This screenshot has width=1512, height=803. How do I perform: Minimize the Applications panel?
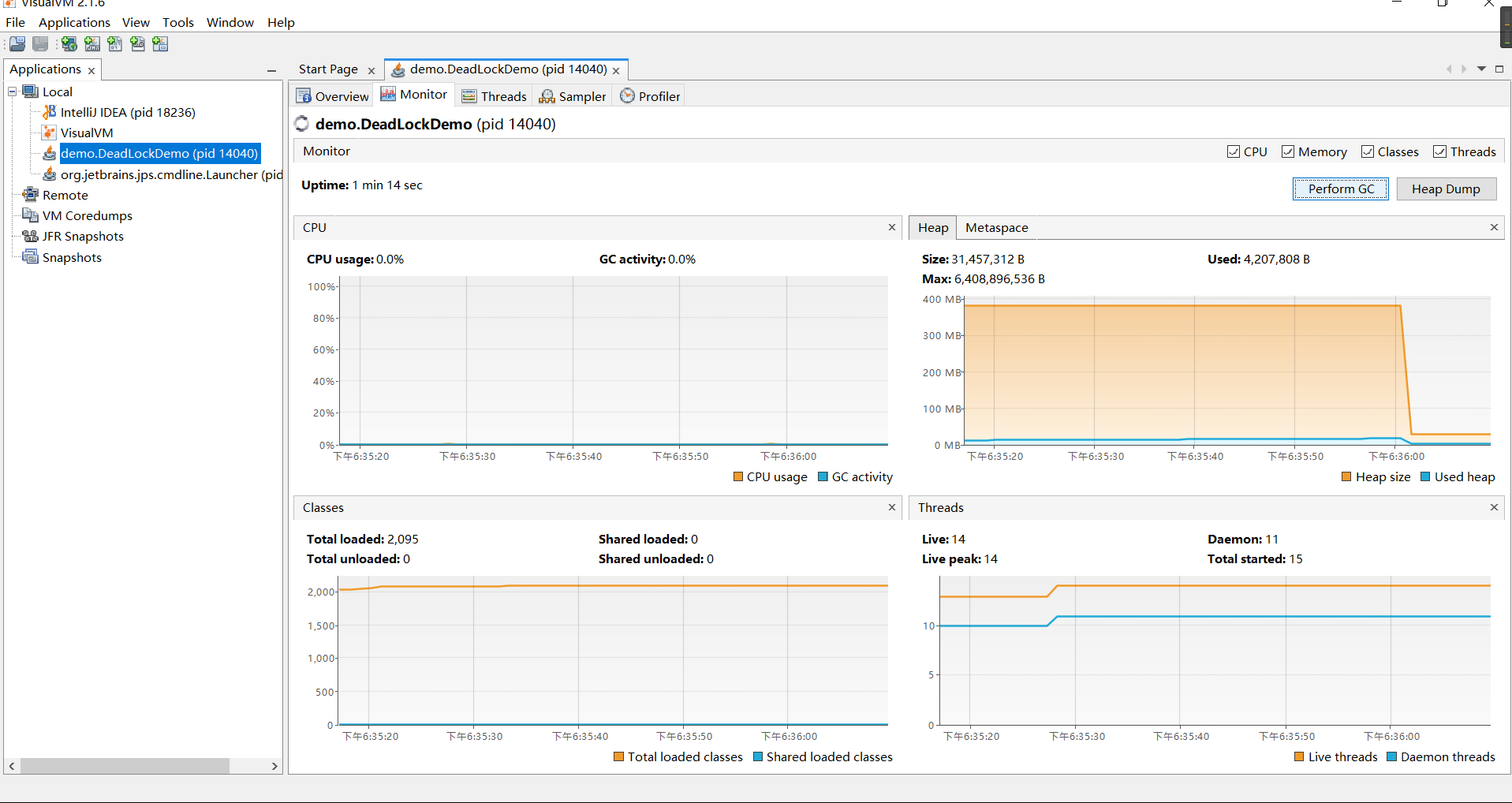coord(272,71)
